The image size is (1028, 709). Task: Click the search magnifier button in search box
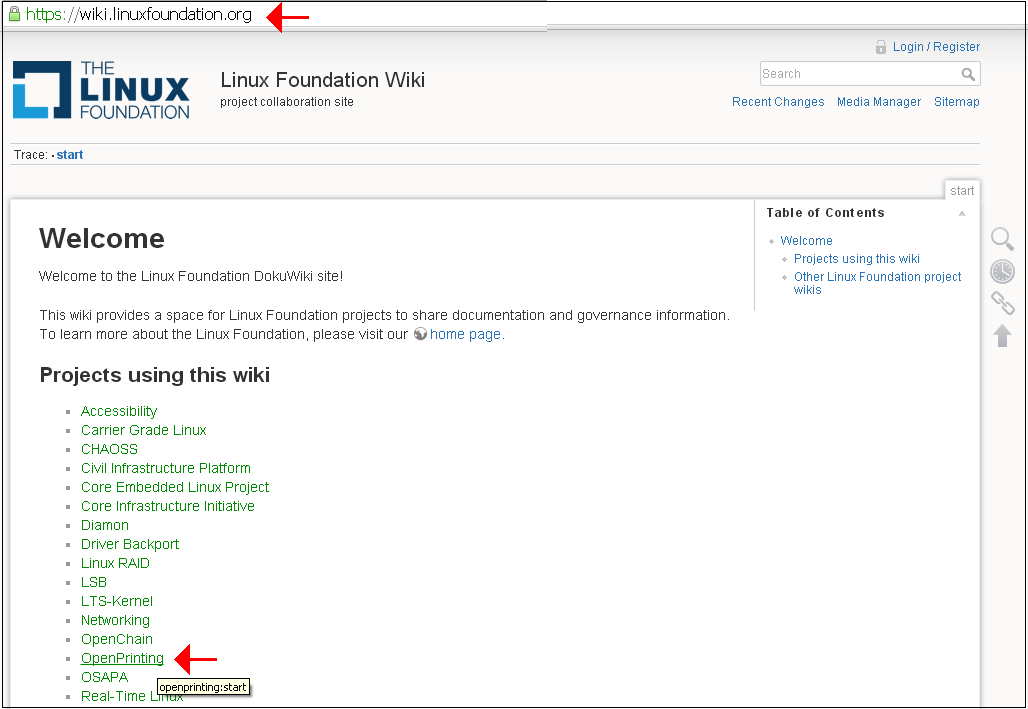pos(968,74)
